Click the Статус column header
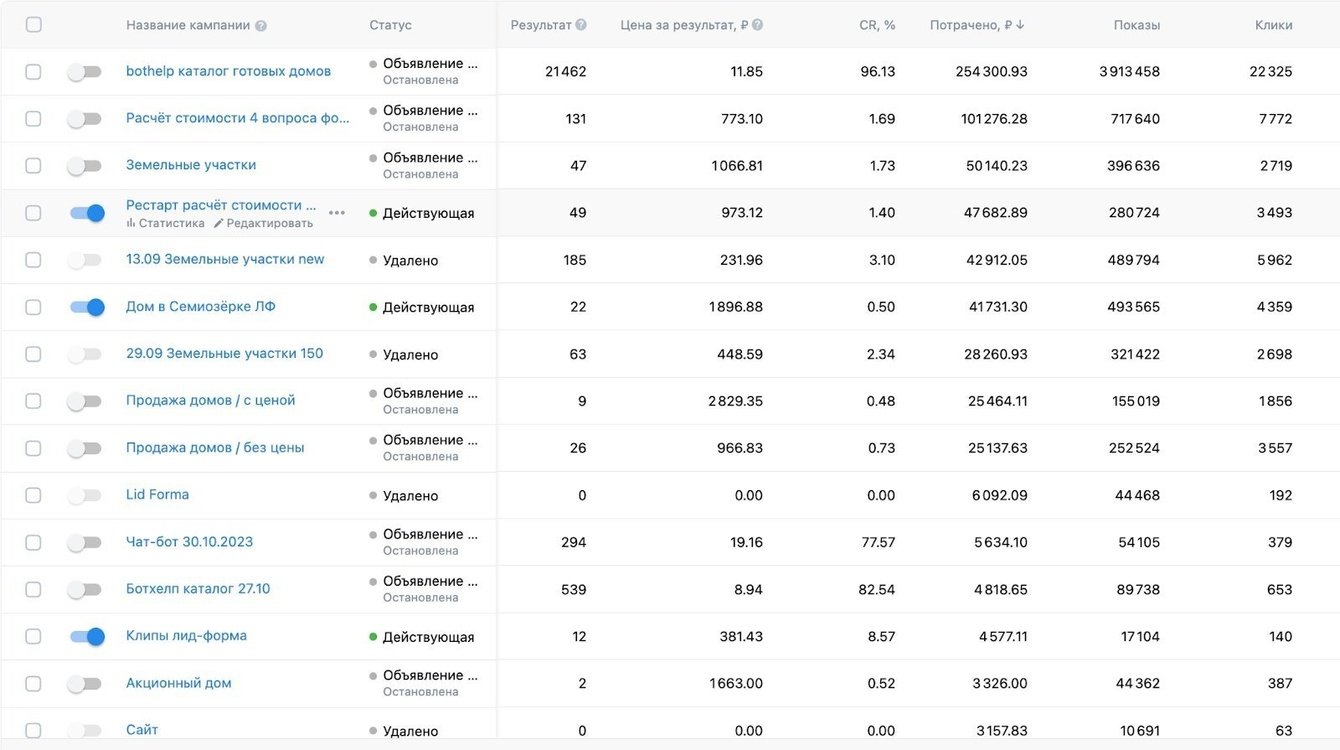 (x=390, y=25)
